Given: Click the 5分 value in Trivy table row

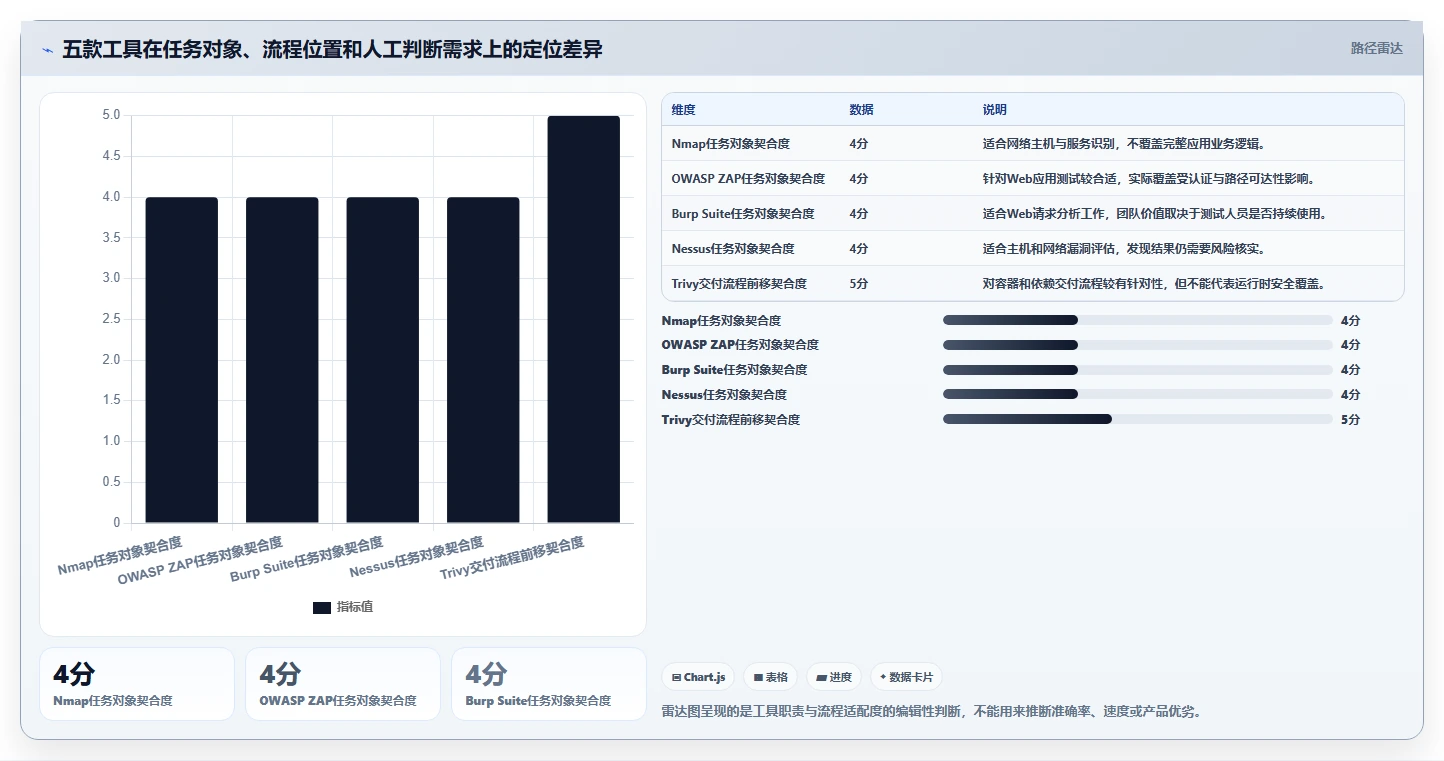Looking at the screenshot, I should click(x=859, y=284).
